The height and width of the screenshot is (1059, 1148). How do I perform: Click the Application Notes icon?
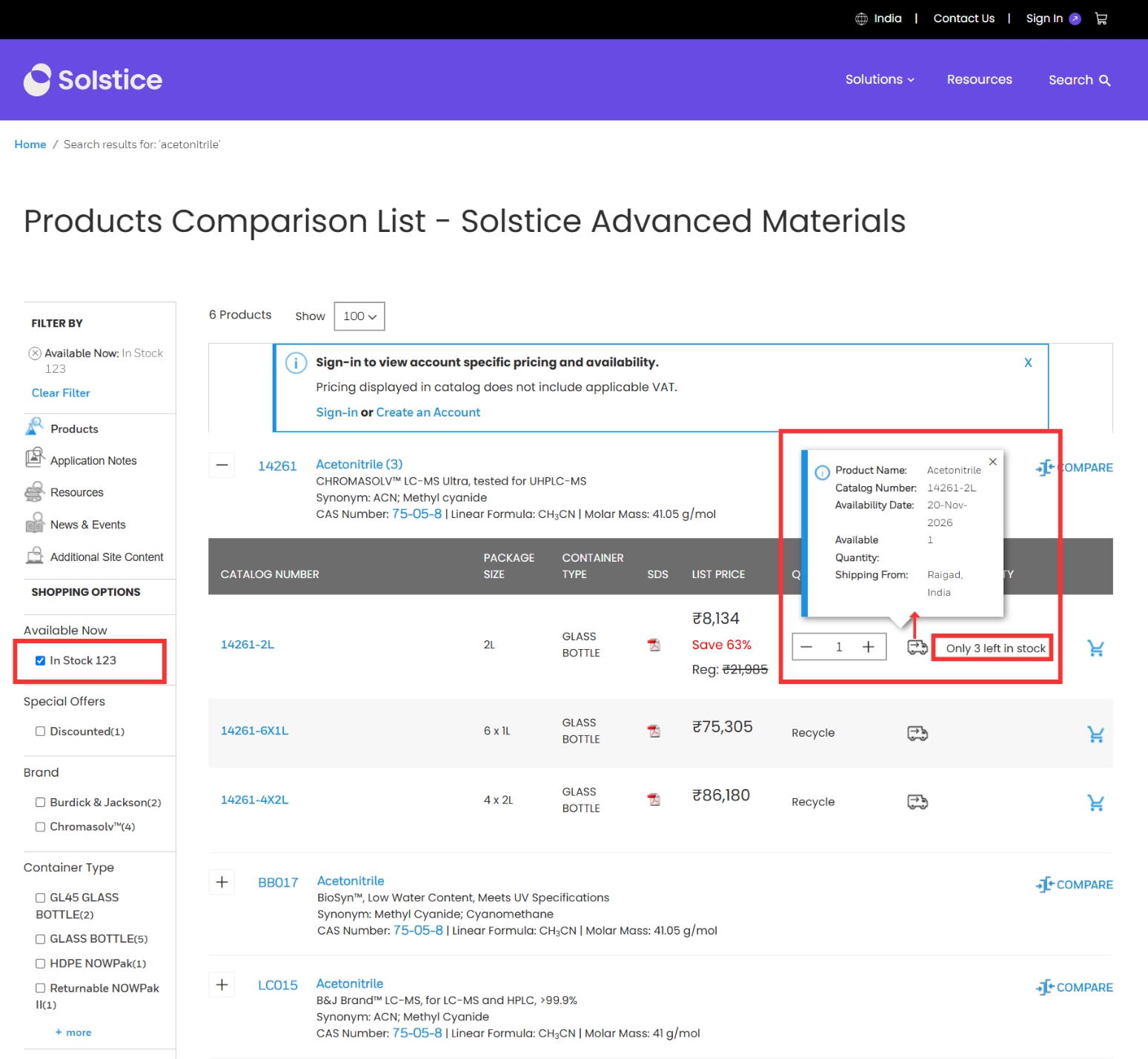[x=34, y=459]
